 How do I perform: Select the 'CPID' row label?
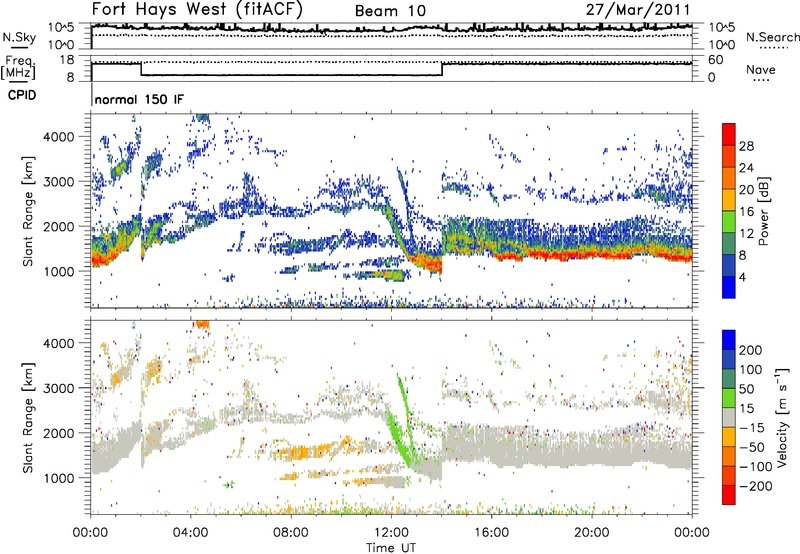22,95
